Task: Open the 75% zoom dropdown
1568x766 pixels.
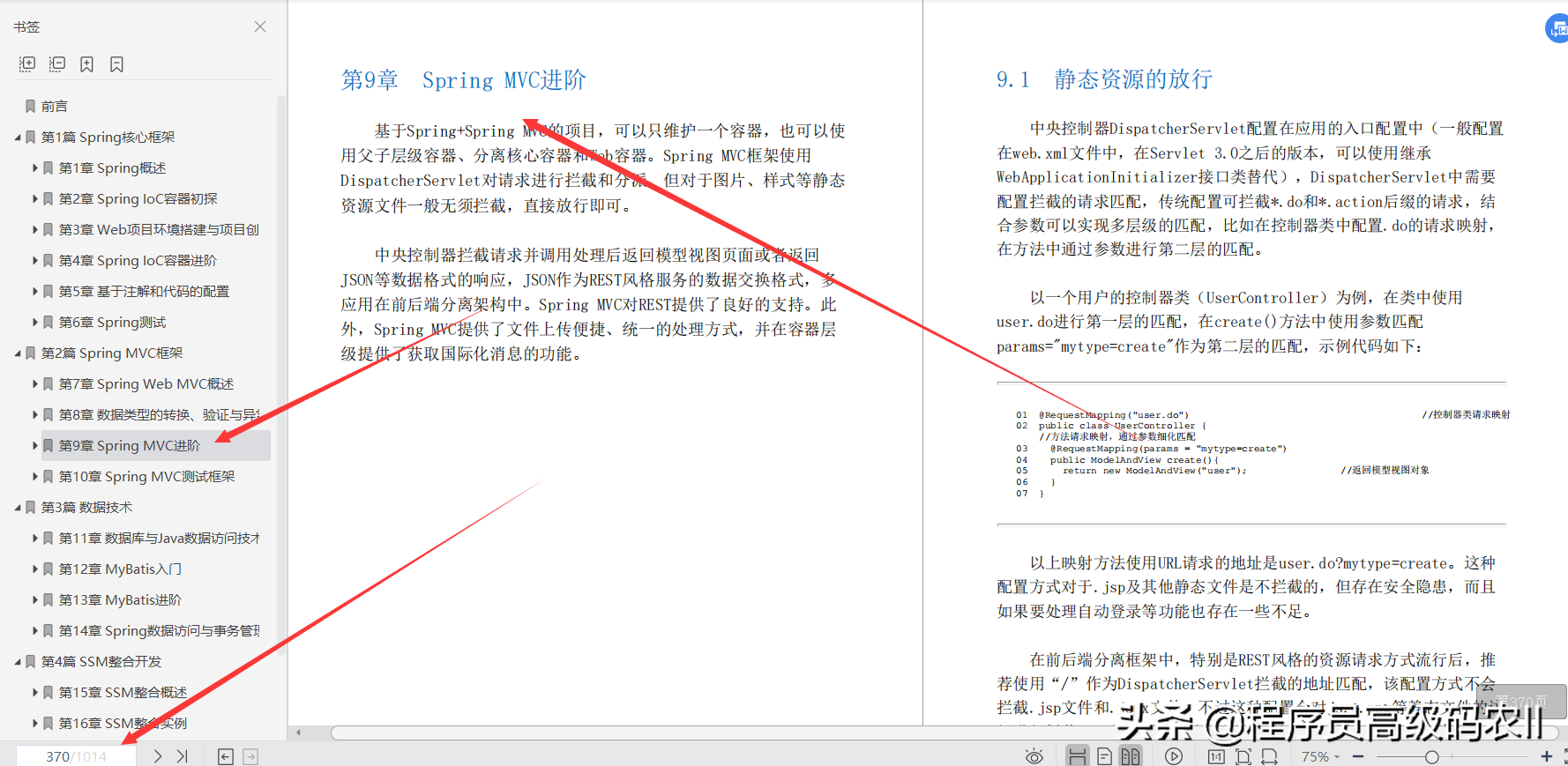Action: coord(1320,756)
